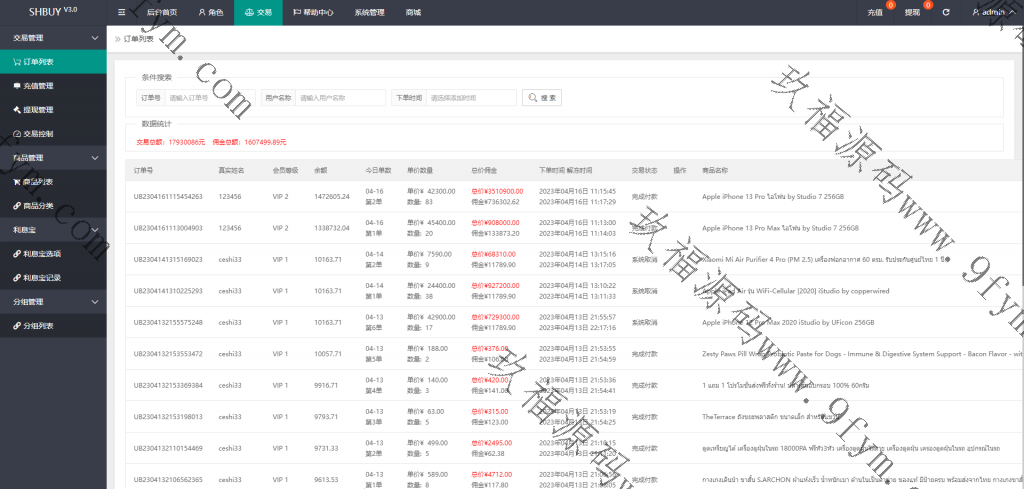Click the refresh icon in top bar
1024x489 pixels.
click(x=945, y=13)
